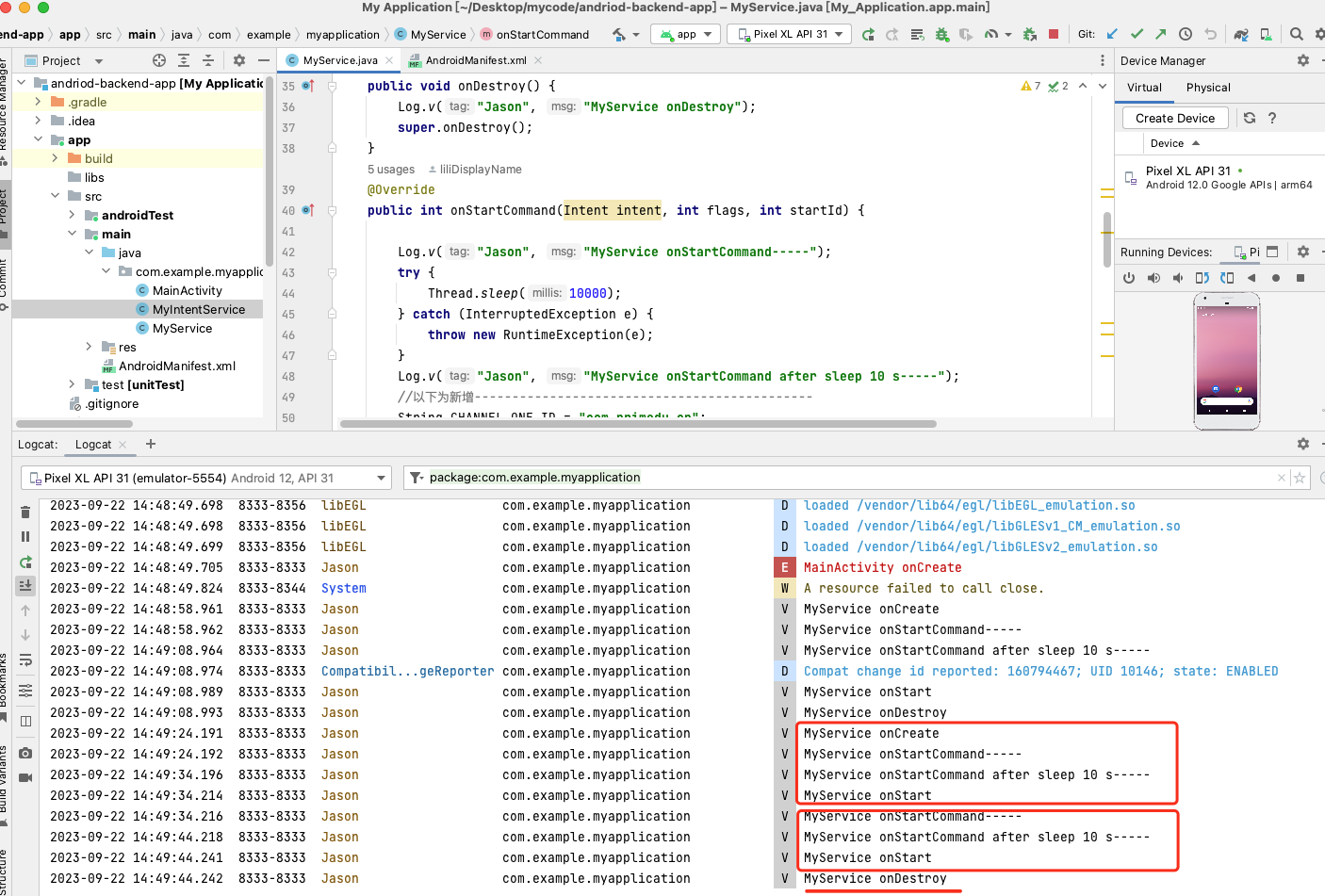Click emulator Volume Up icon
Viewport: 1325px width, 896px height.
1153,278
